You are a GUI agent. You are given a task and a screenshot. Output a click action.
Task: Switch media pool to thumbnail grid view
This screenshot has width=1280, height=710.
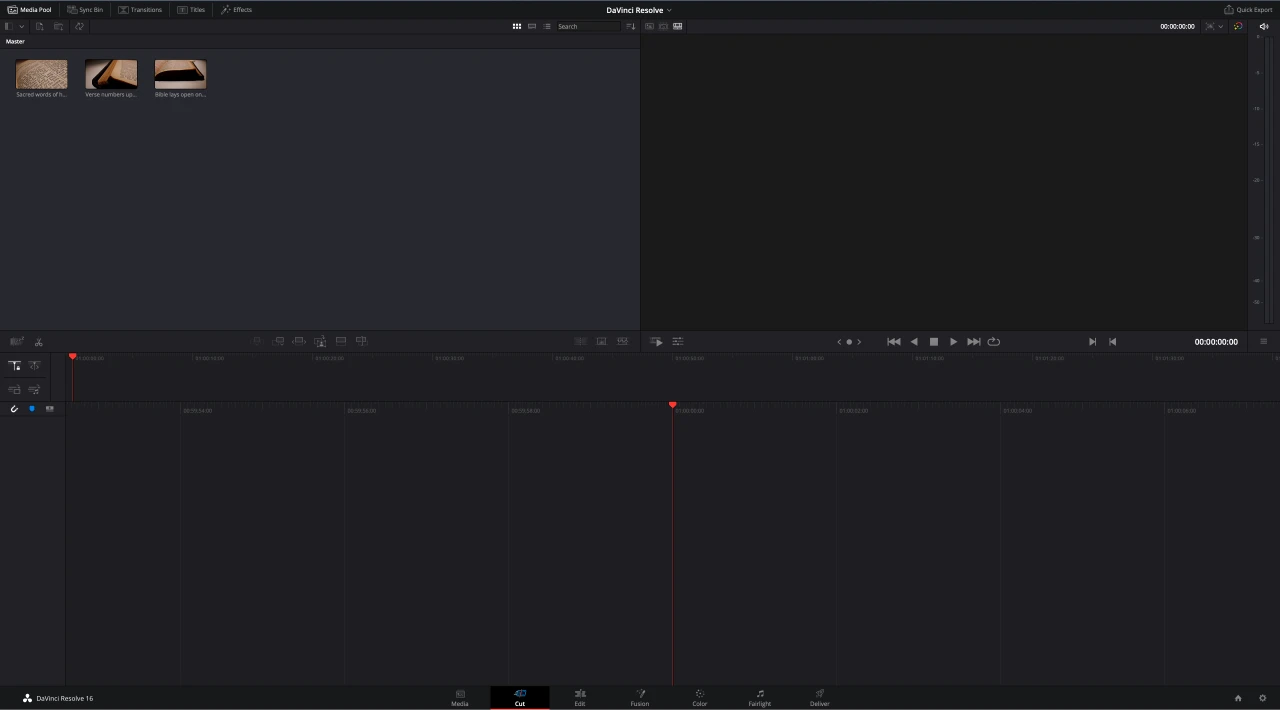(x=516, y=26)
